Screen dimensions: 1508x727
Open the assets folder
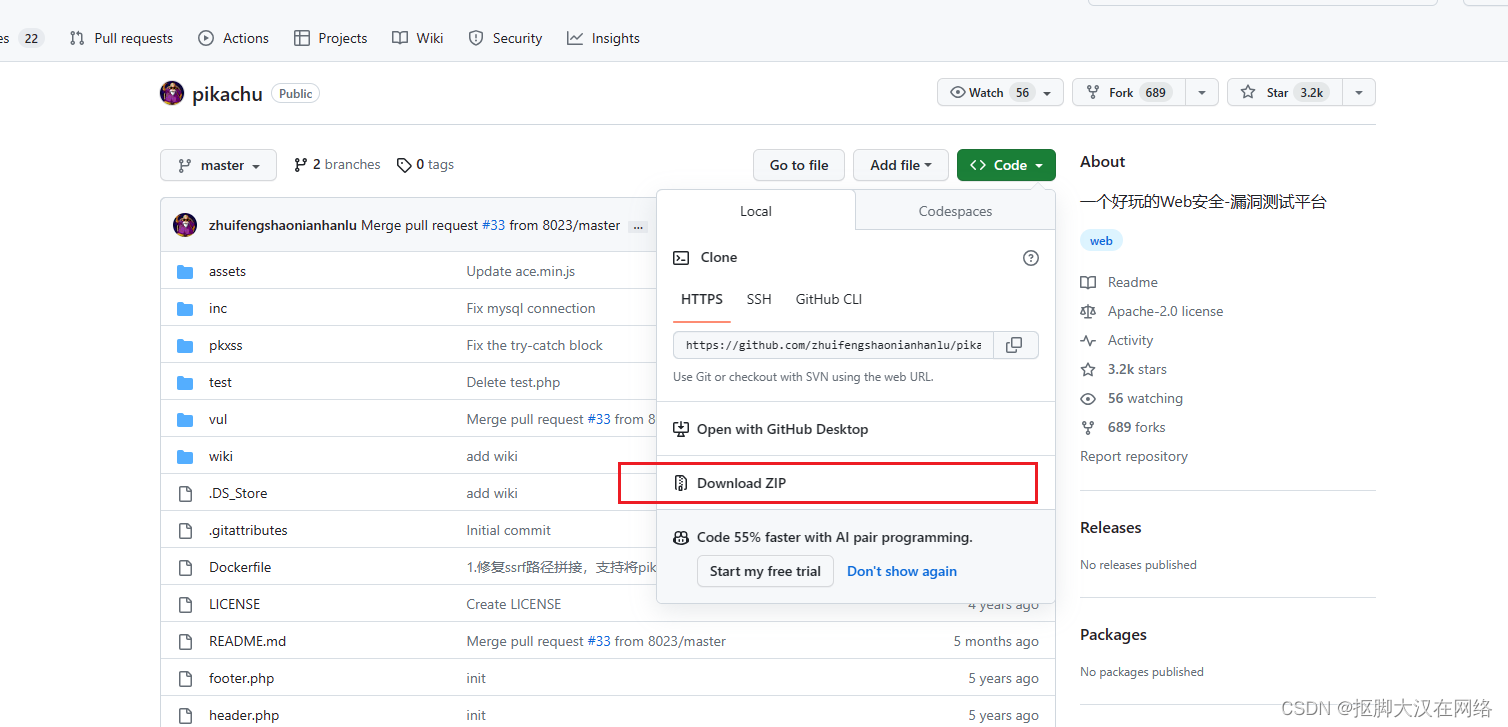click(x=227, y=271)
